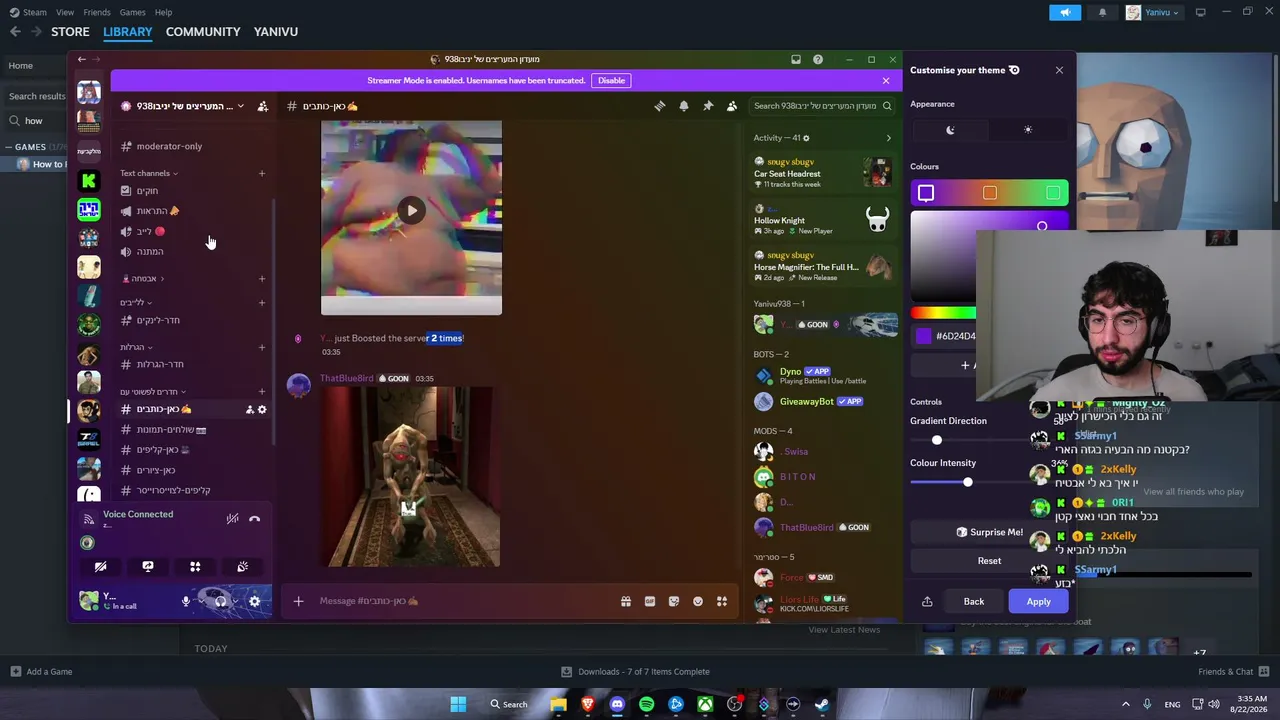Start an activity from the voice panel
This screenshot has height=720, width=1280.
[x=195, y=566]
